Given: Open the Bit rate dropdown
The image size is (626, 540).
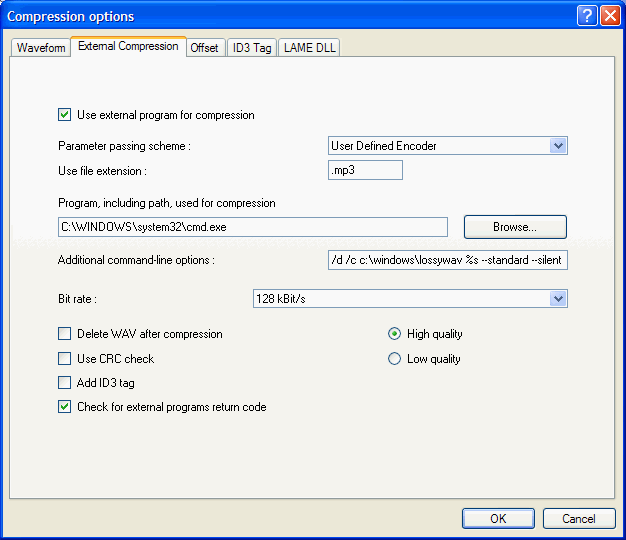Looking at the screenshot, I should tap(558, 298).
